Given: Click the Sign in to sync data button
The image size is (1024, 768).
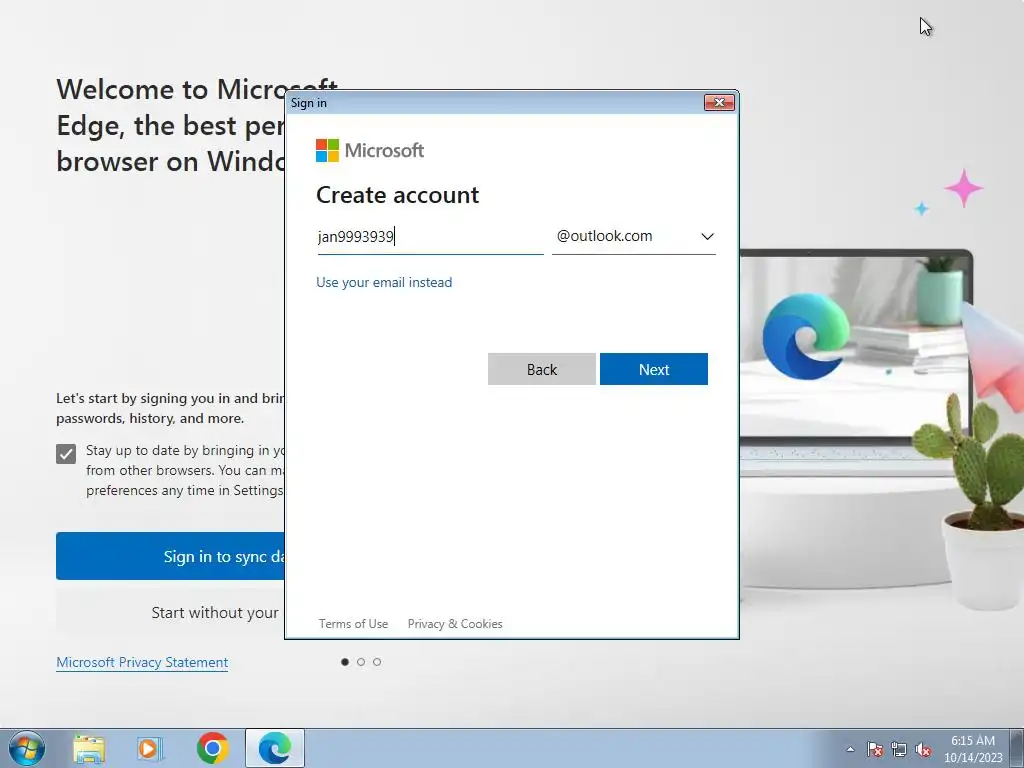Looking at the screenshot, I should pos(170,556).
